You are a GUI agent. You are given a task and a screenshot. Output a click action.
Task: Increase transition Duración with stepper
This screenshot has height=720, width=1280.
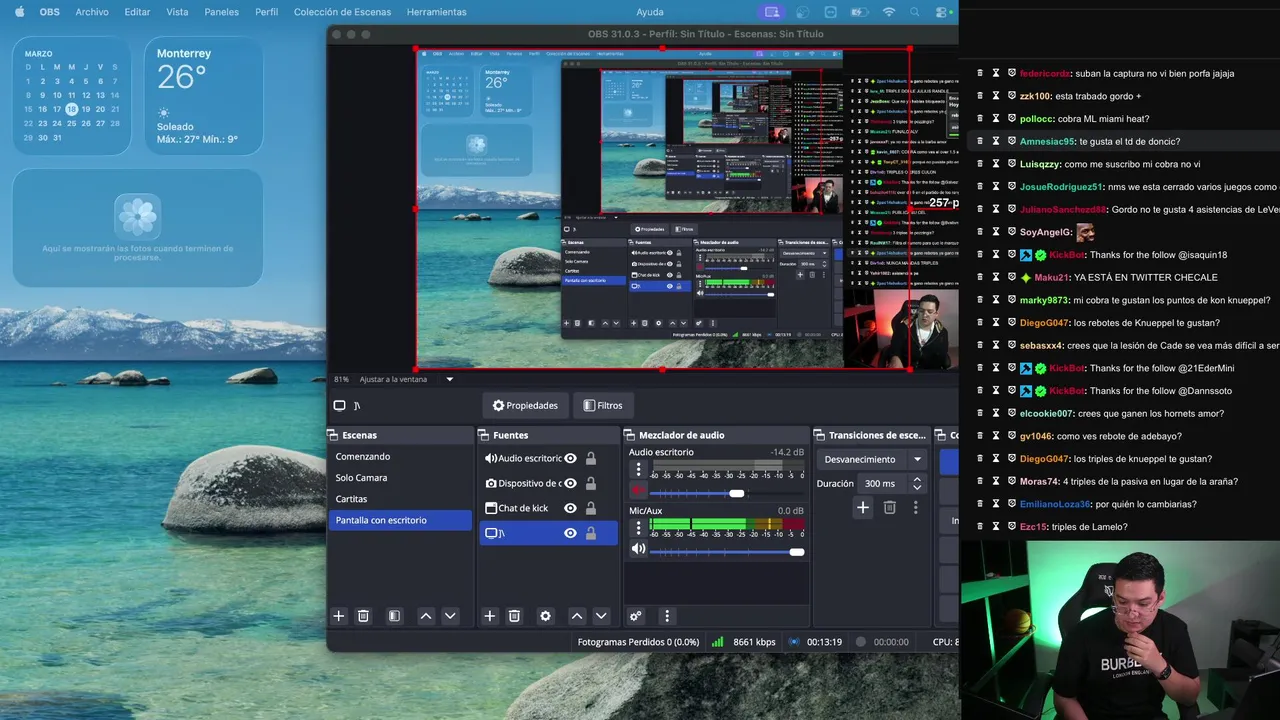(917, 479)
